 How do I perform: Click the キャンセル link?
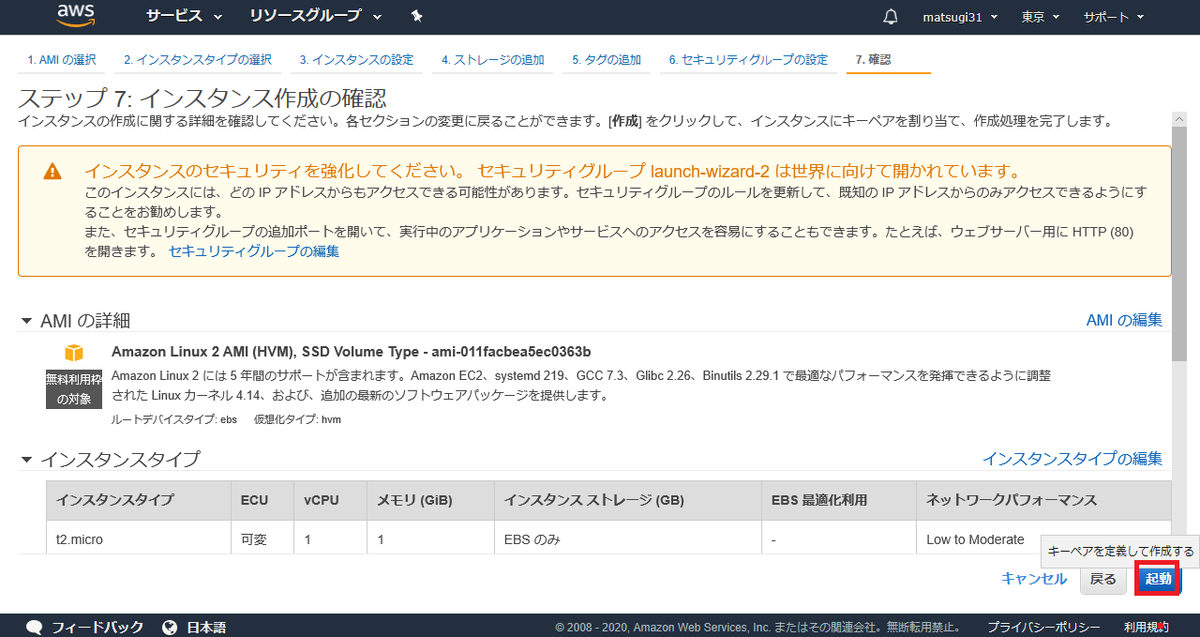(x=1034, y=579)
